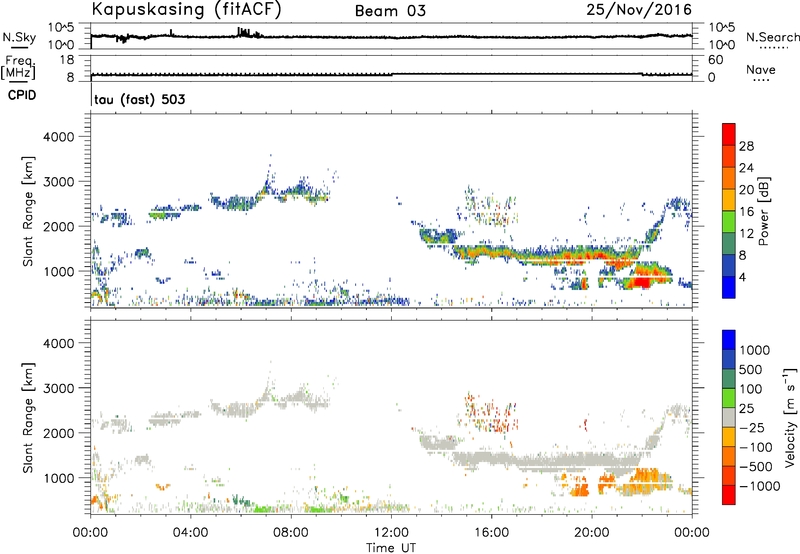Click the 4000 tick on the power panel's range axis
Viewport: 800px width, 554px height.
(x=59, y=137)
